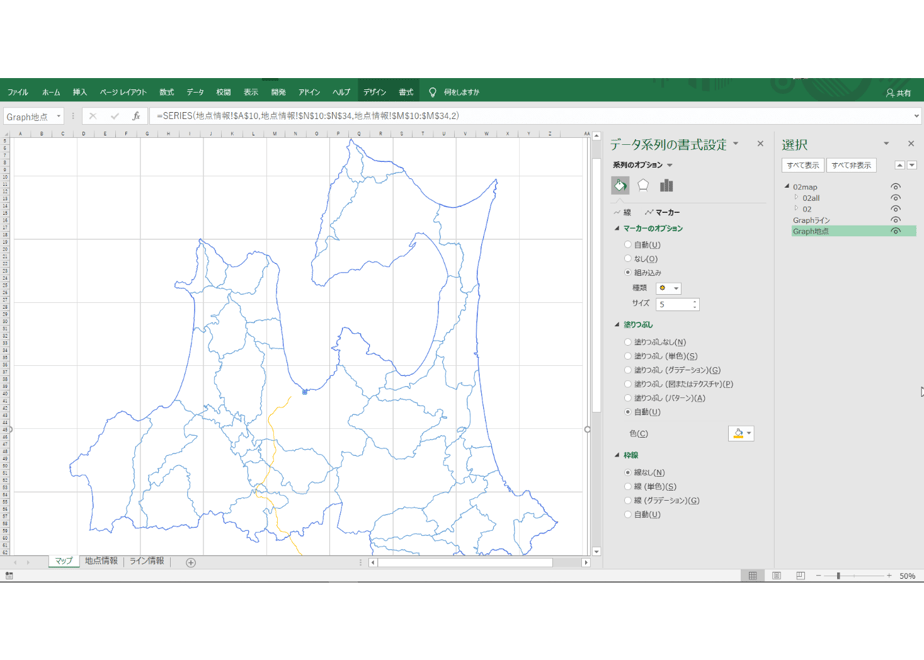
Task: Hide the Graph地点 layer with eye icon
Action: (896, 231)
